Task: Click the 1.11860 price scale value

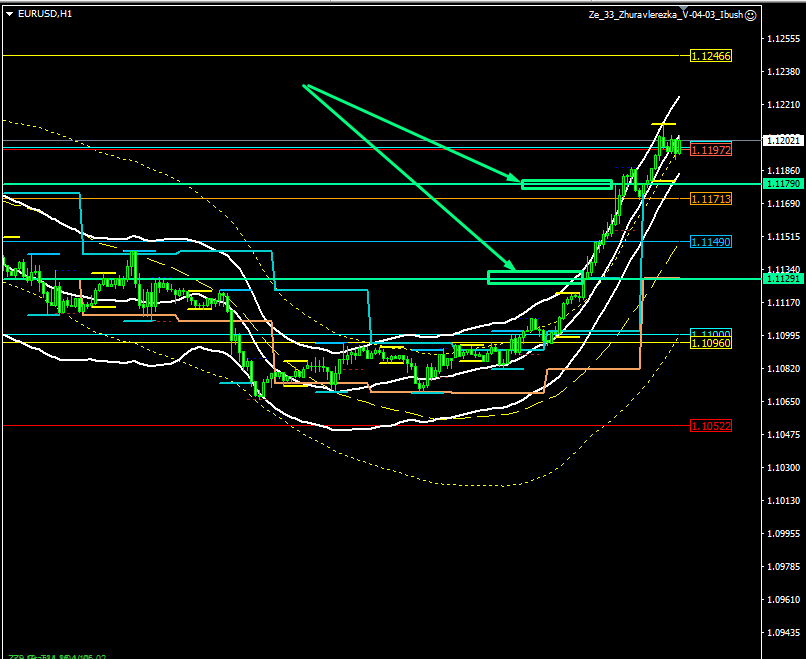Action: [783, 171]
